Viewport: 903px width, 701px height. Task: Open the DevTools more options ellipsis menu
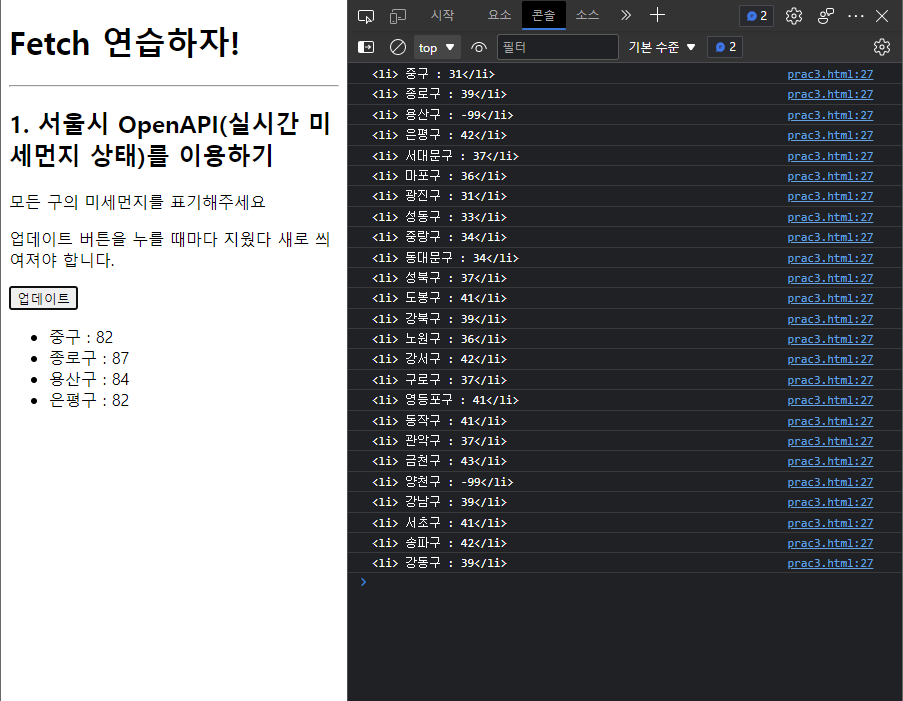tap(856, 16)
